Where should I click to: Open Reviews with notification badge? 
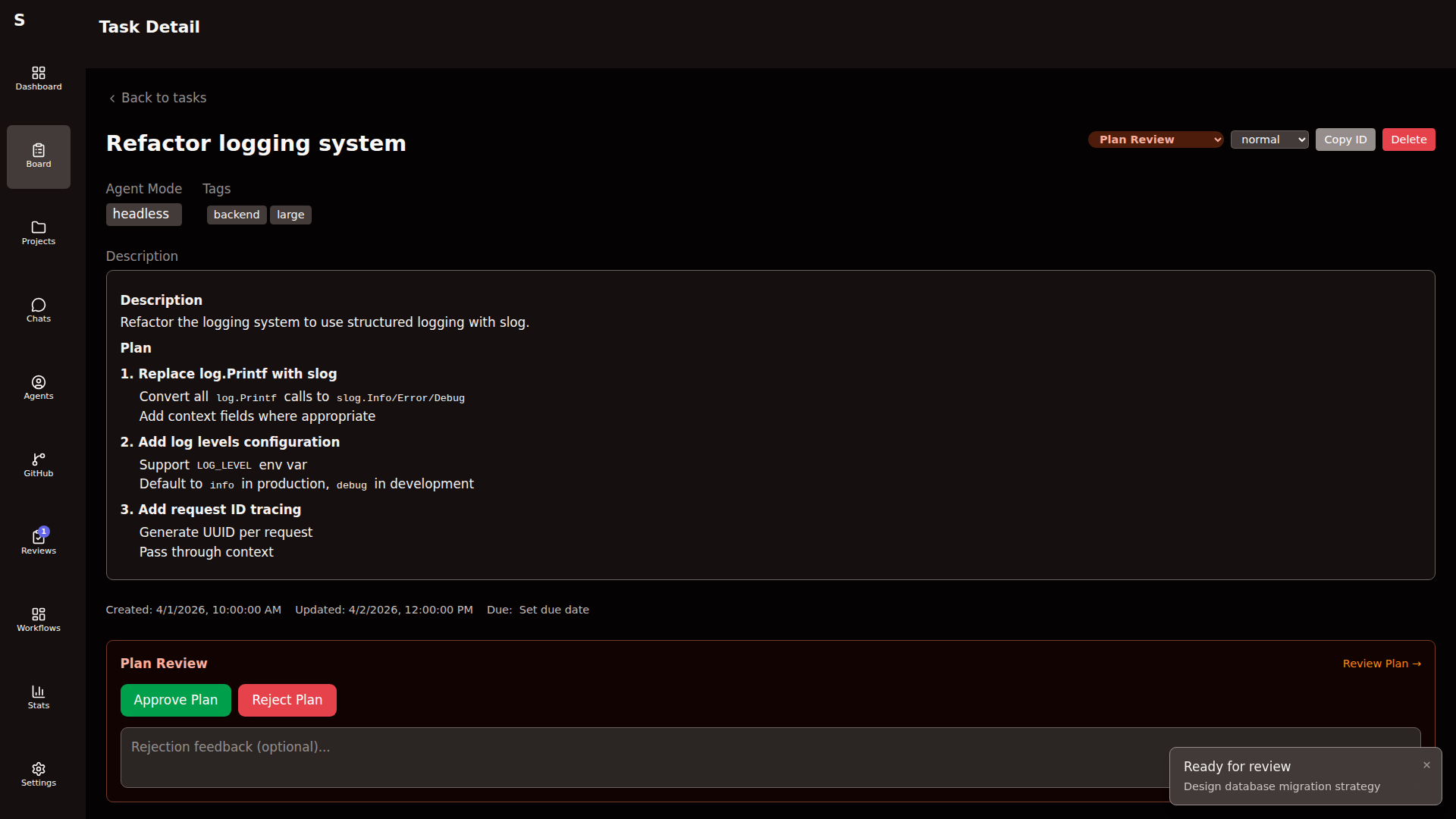click(x=39, y=542)
